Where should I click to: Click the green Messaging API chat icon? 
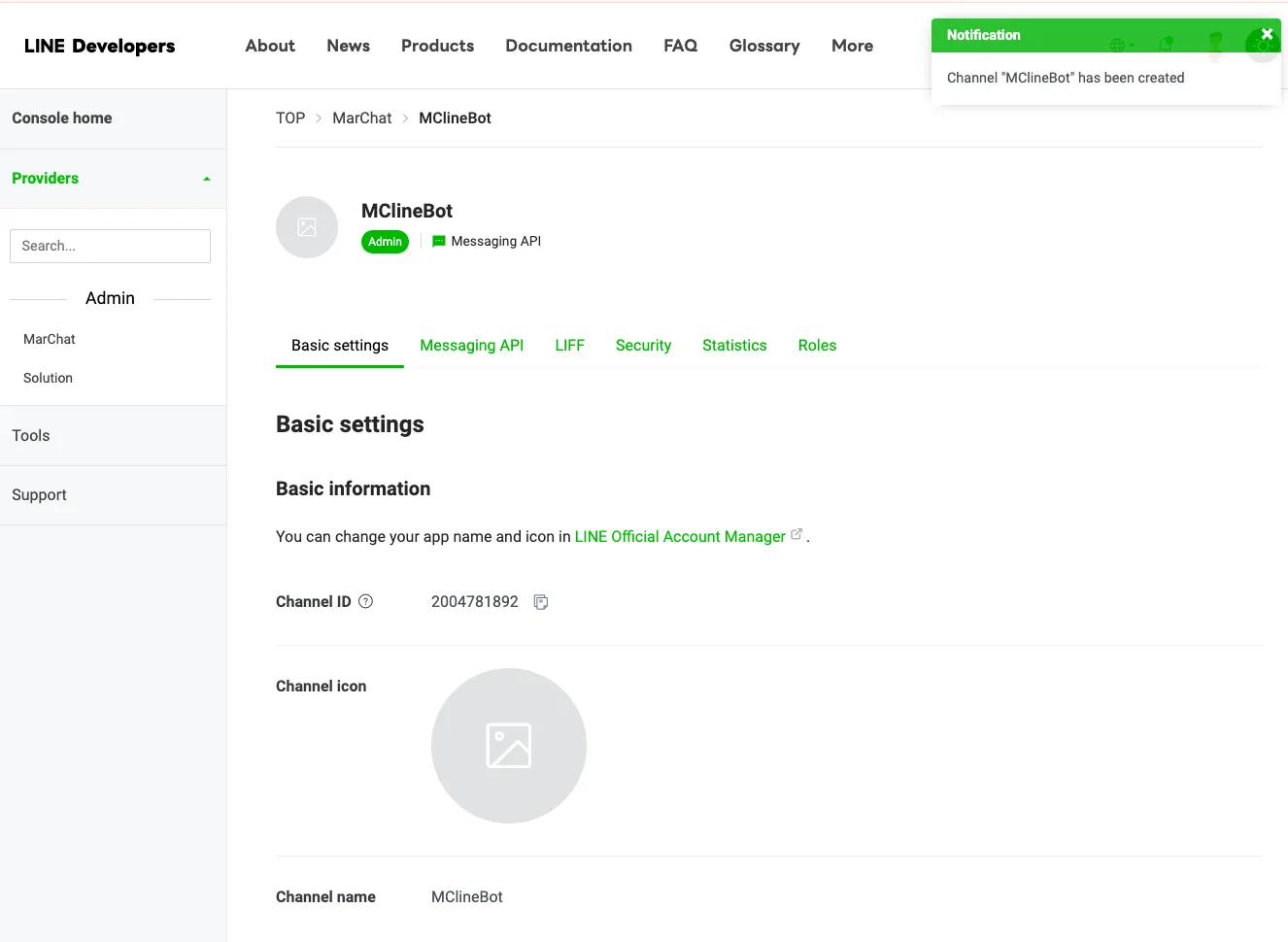[439, 241]
